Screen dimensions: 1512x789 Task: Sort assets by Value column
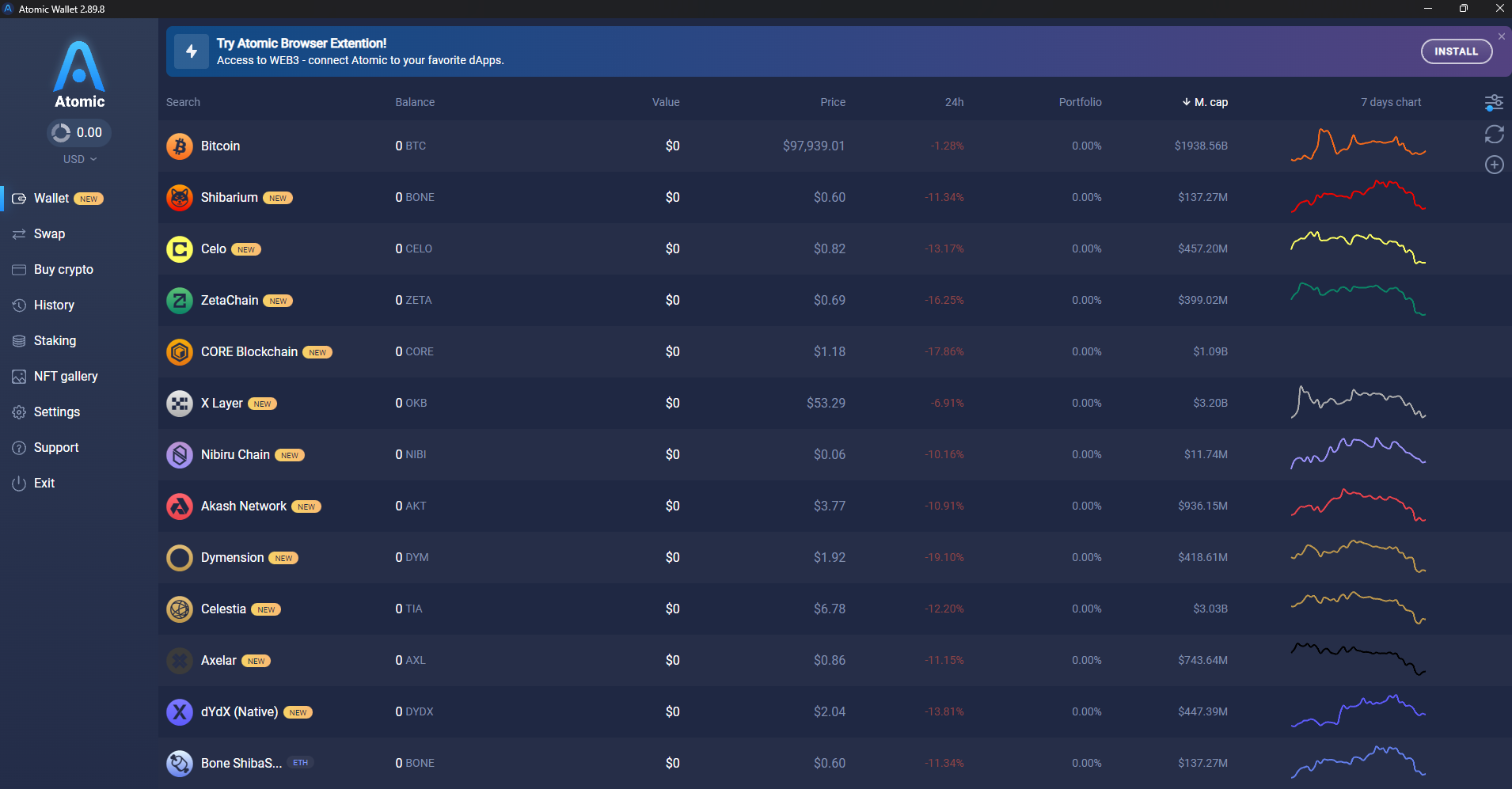(x=666, y=102)
